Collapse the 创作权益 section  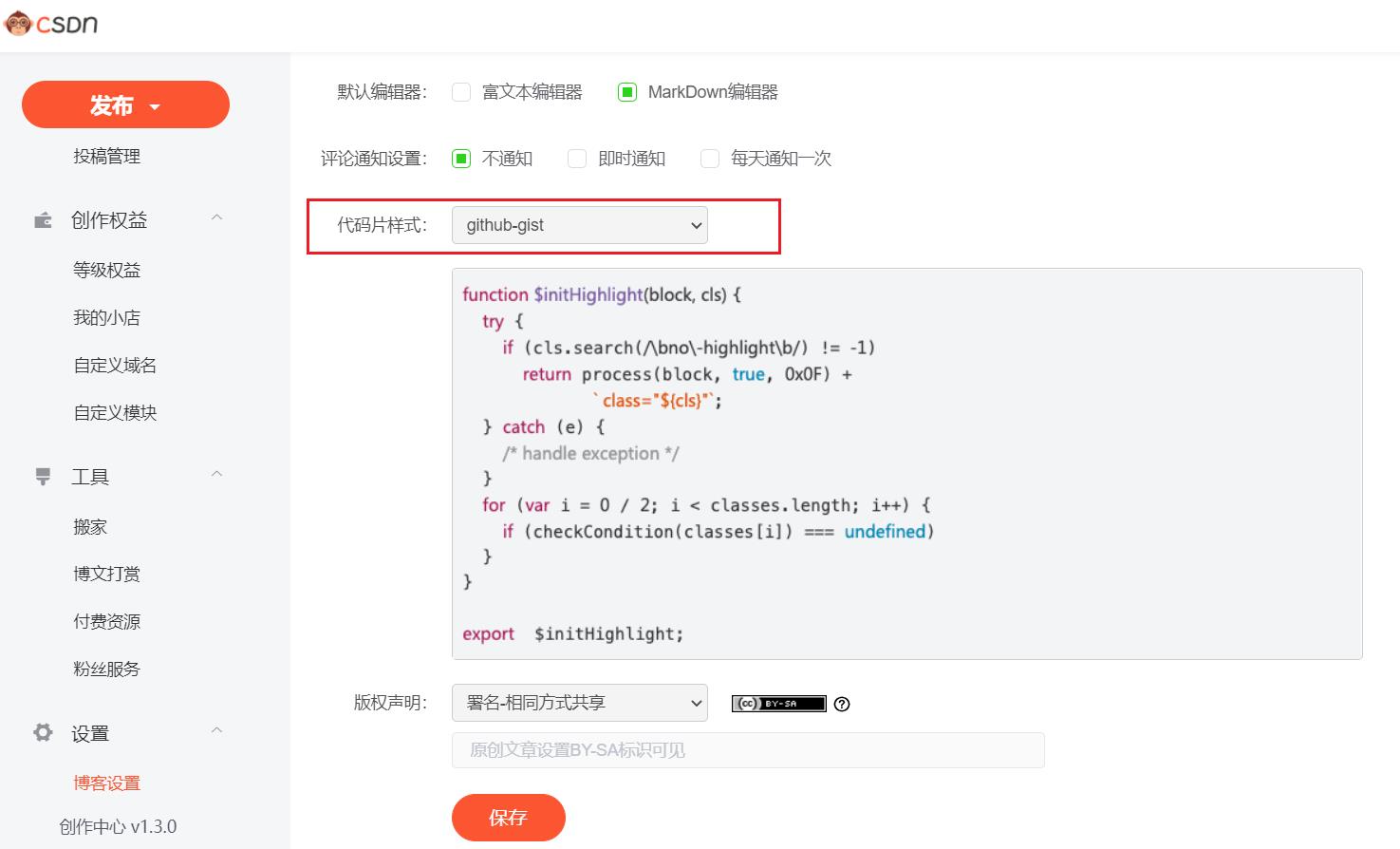coord(216,217)
